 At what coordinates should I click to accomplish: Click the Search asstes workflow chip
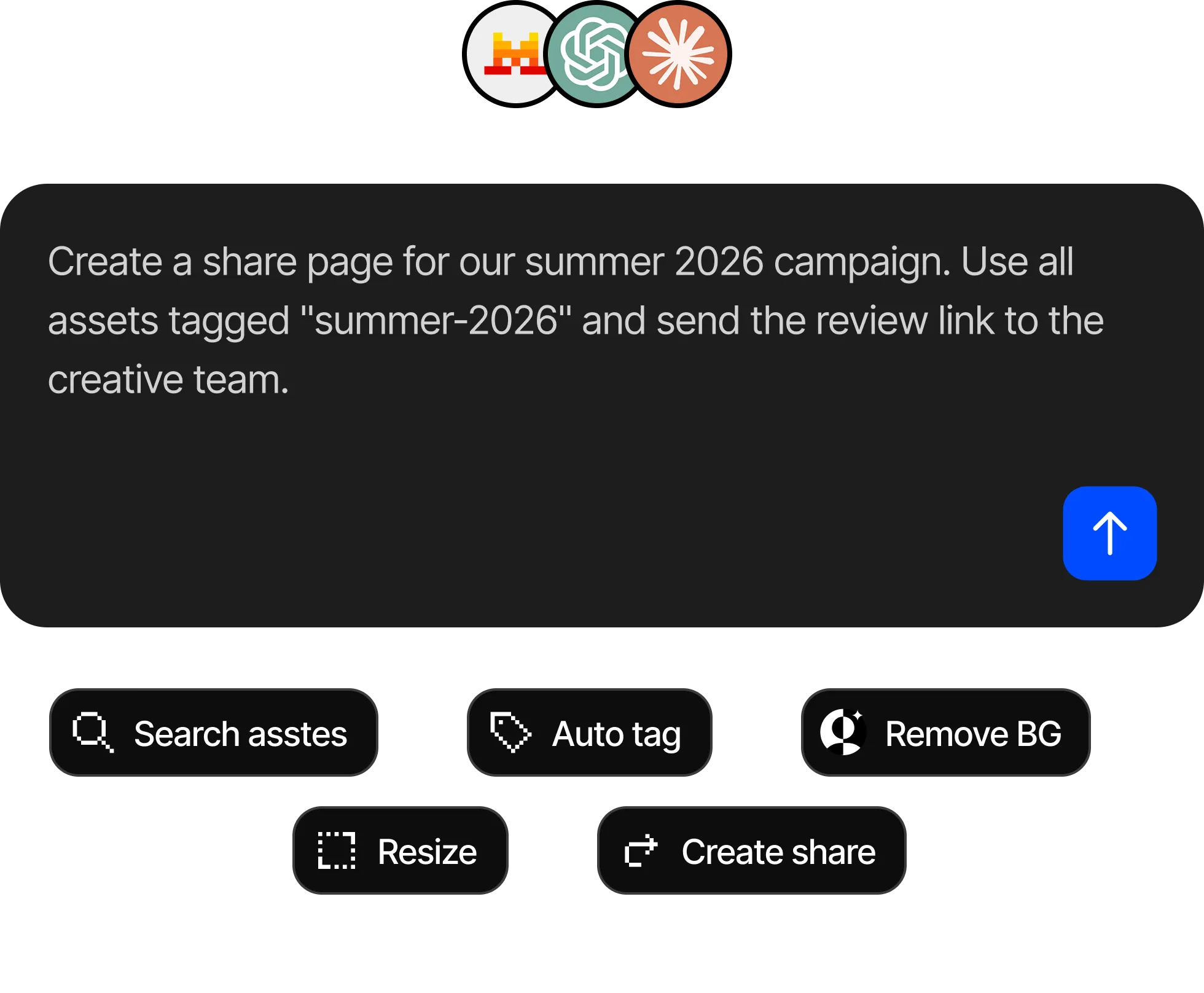214,733
